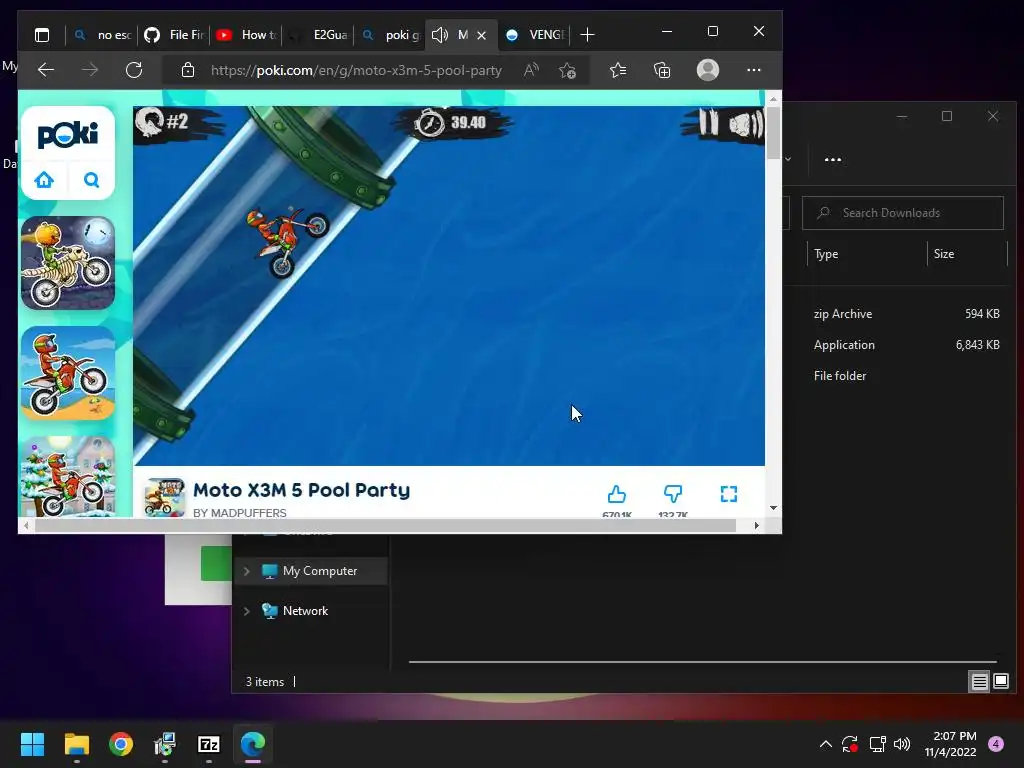
Task: Dislike the game with thumbs down
Action: 673,494
